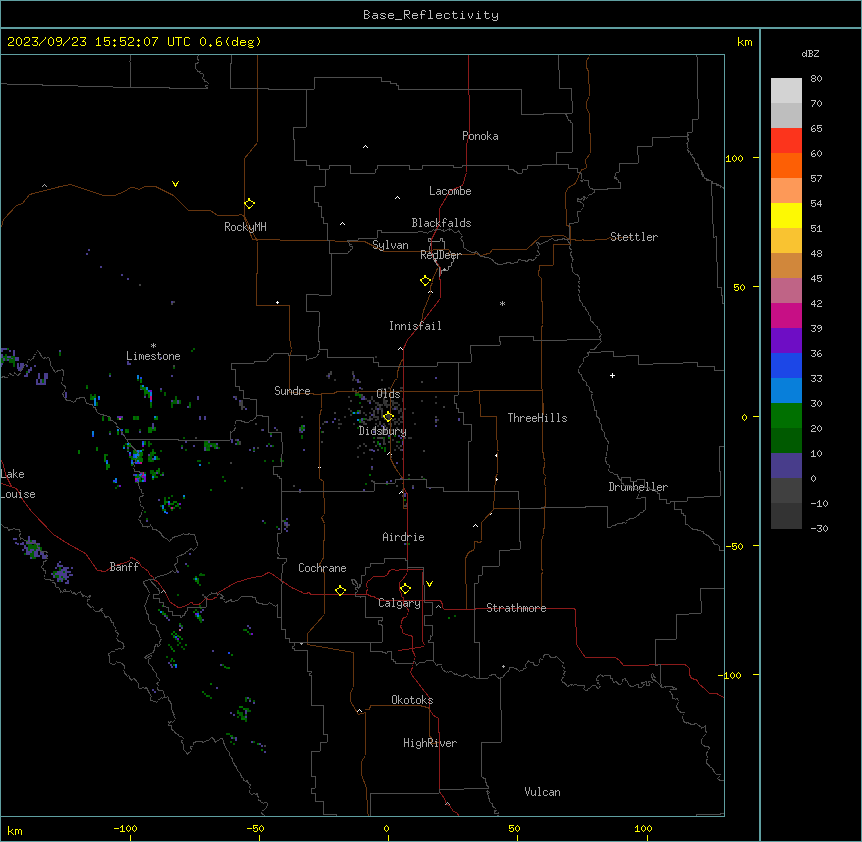Click the white plus marker north of Drumheller
Screen dimensions: 862x842
click(612, 375)
